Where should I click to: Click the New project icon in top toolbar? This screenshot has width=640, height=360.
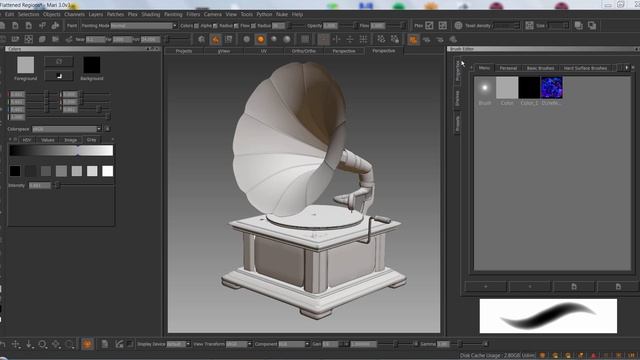coord(2,26)
